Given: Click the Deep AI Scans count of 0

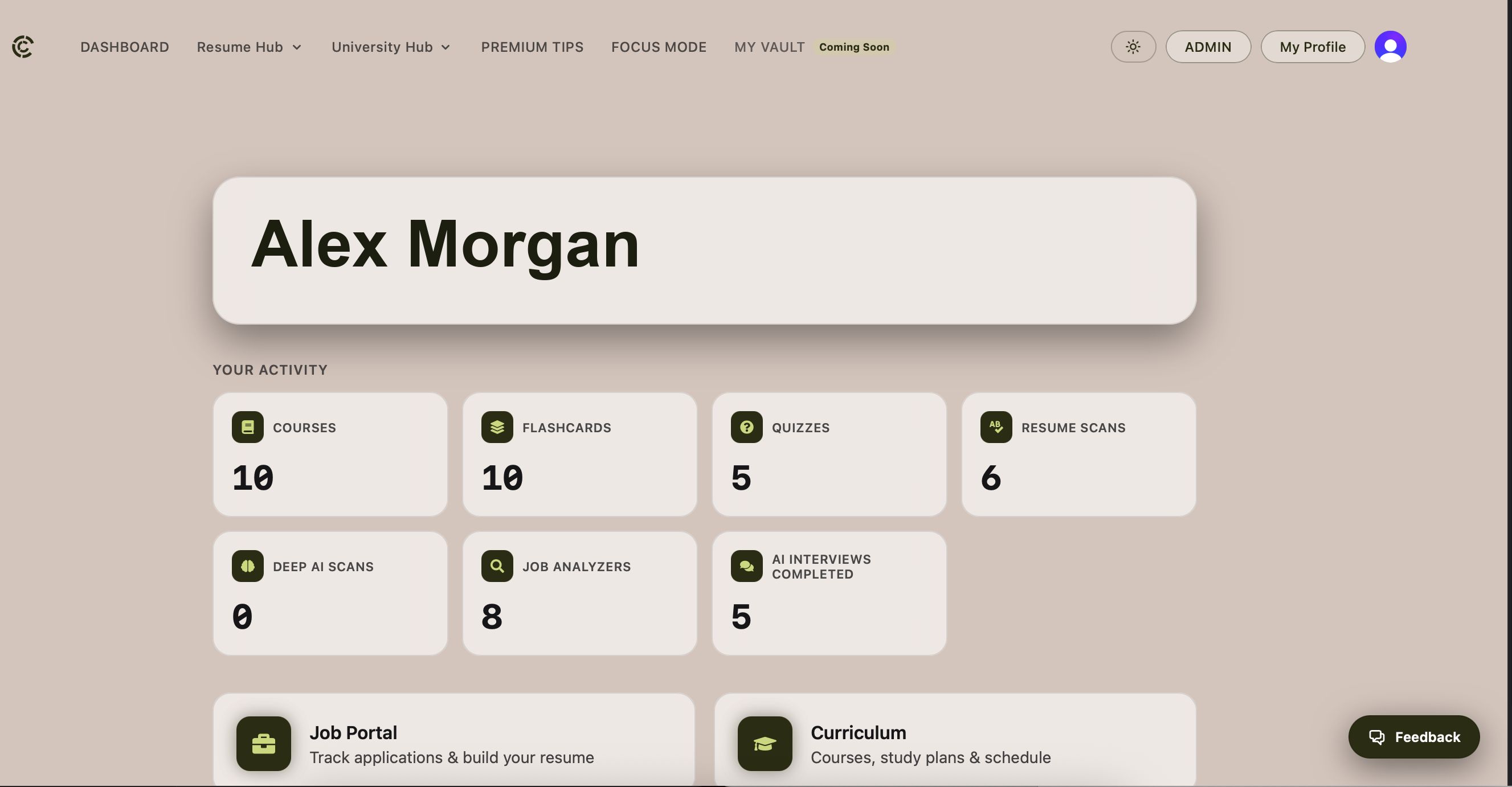Looking at the screenshot, I should tap(243, 617).
